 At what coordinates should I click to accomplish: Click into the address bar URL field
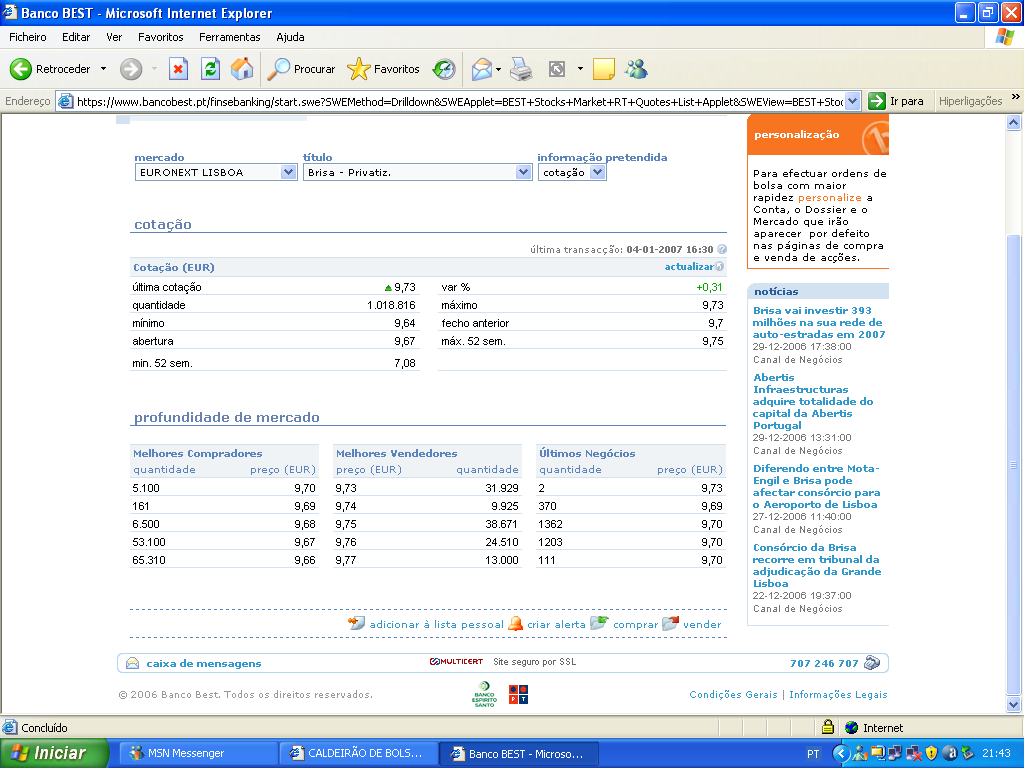point(459,101)
